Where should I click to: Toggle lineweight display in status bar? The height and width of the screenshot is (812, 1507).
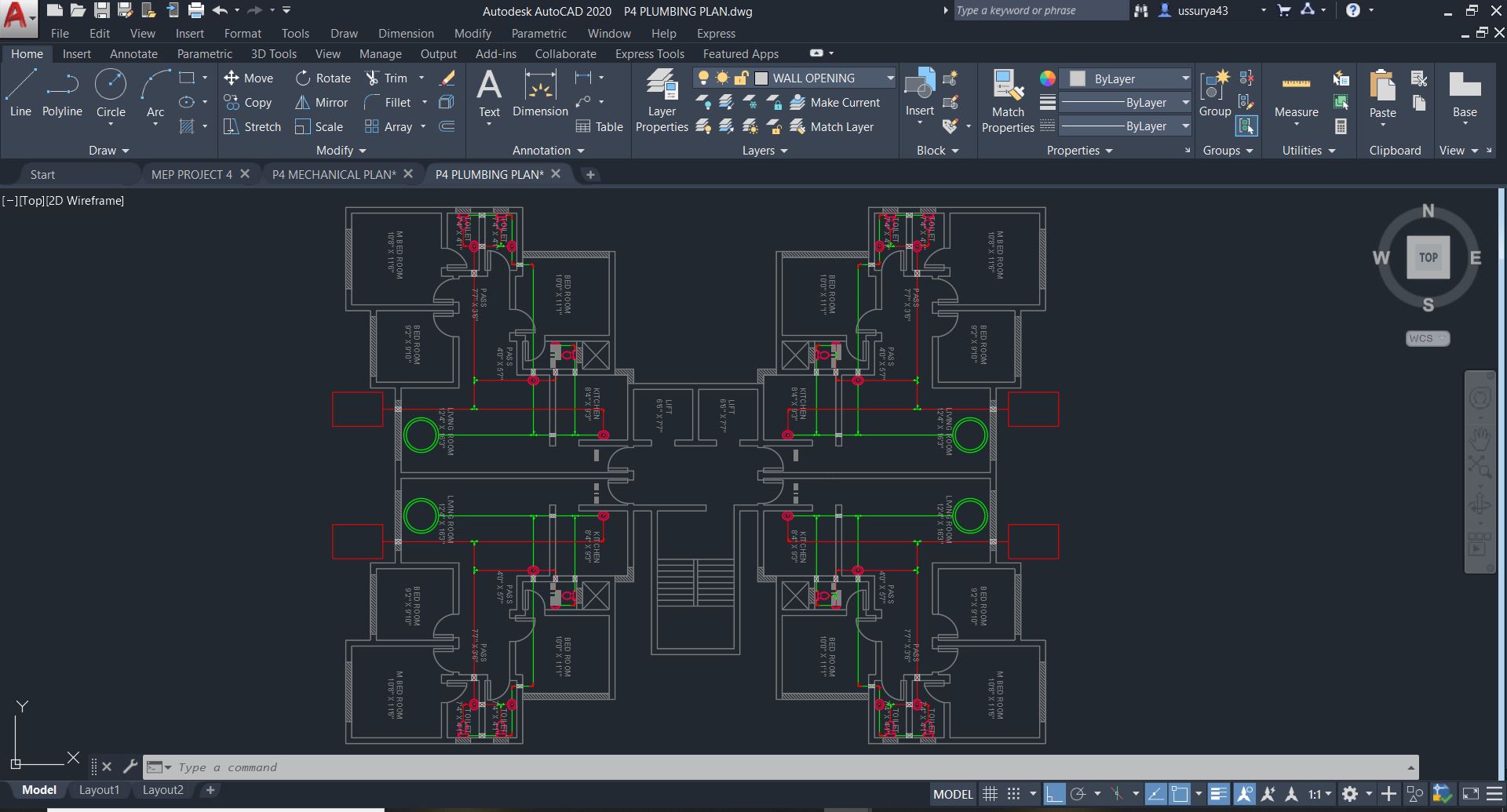pyautogui.click(x=1218, y=794)
